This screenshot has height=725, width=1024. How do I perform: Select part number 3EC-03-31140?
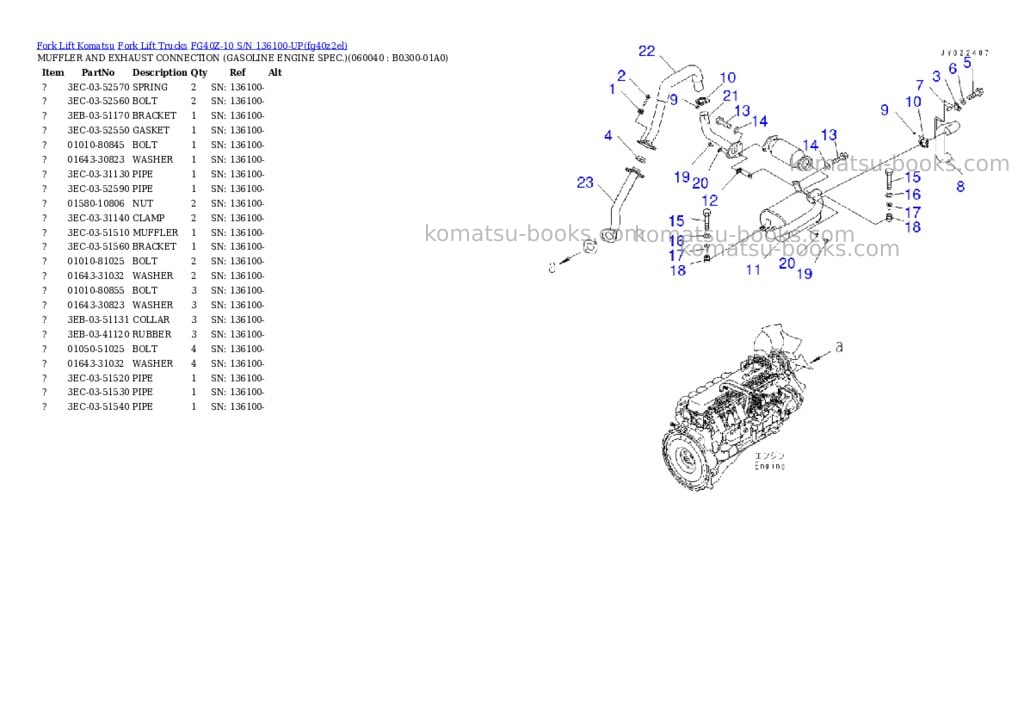pyautogui.click(x=98, y=218)
